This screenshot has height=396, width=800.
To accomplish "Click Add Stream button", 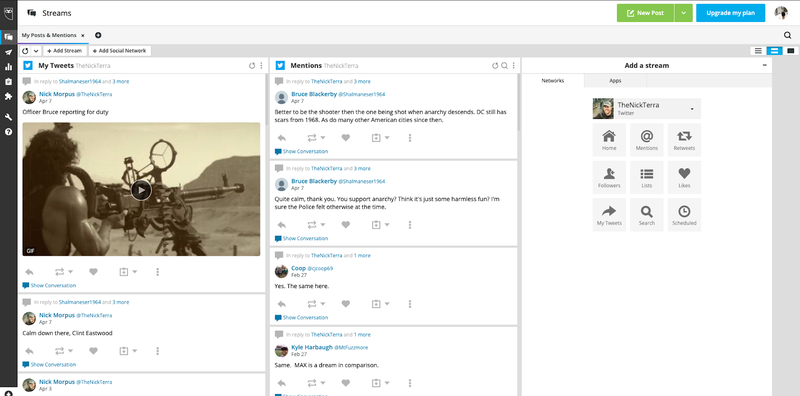I will click(x=65, y=51).
